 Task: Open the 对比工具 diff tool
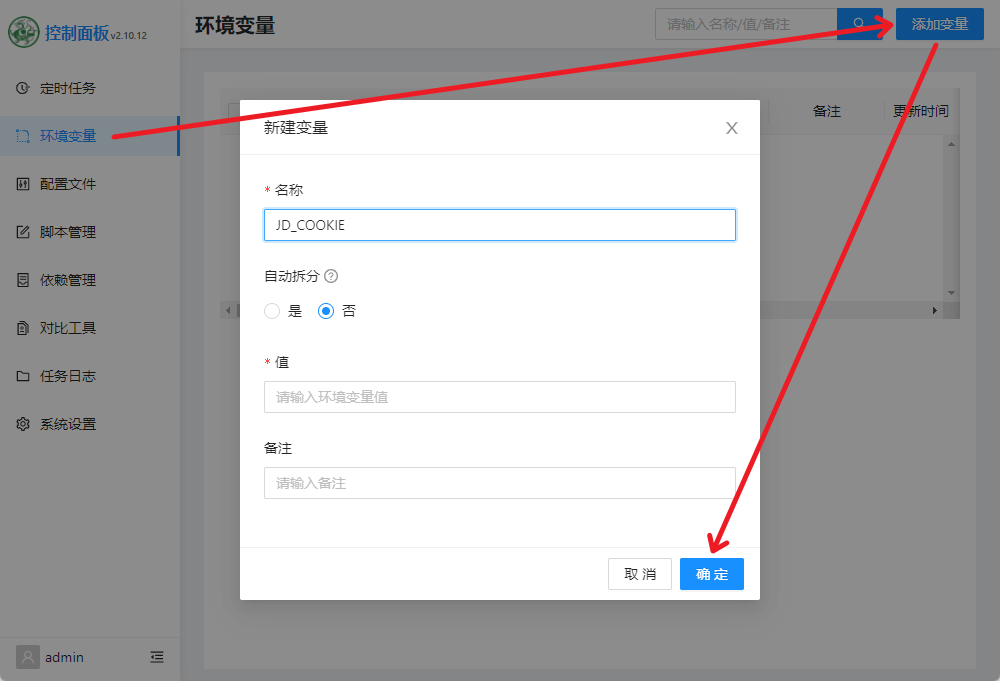click(x=67, y=328)
